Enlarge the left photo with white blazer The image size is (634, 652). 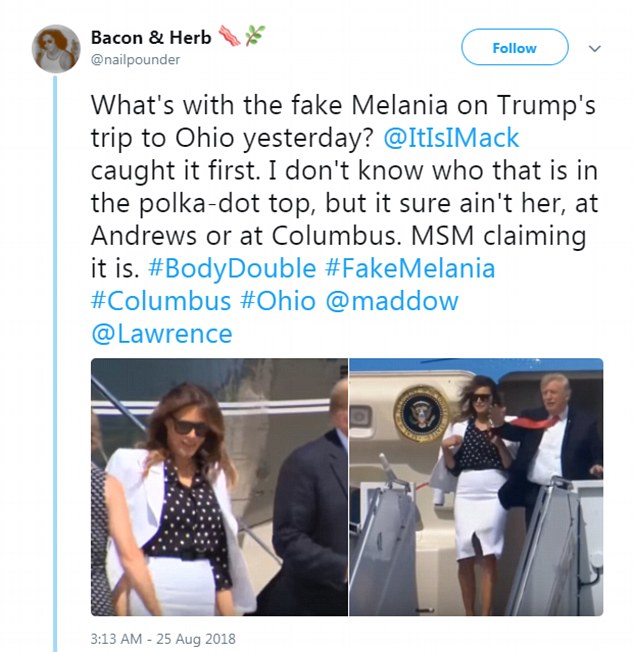click(219, 487)
